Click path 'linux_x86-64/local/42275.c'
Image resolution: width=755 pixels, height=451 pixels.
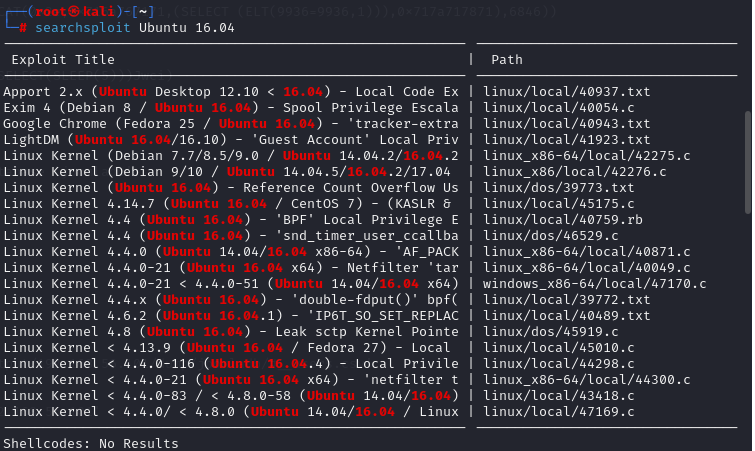pyautogui.click(x=586, y=155)
